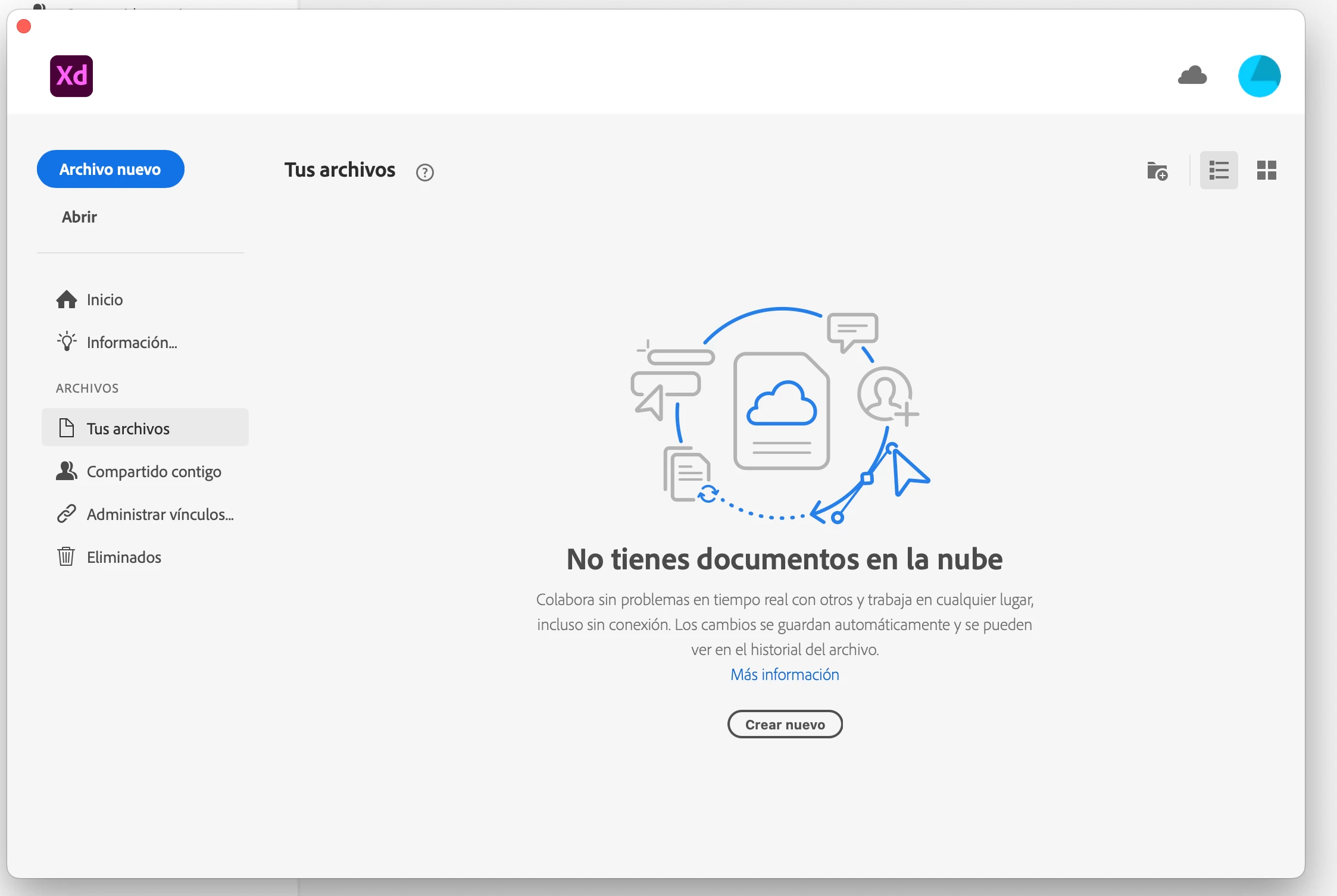The width and height of the screenshot is (1337, 896).
Task: Open the Información section
Action: 132,343
